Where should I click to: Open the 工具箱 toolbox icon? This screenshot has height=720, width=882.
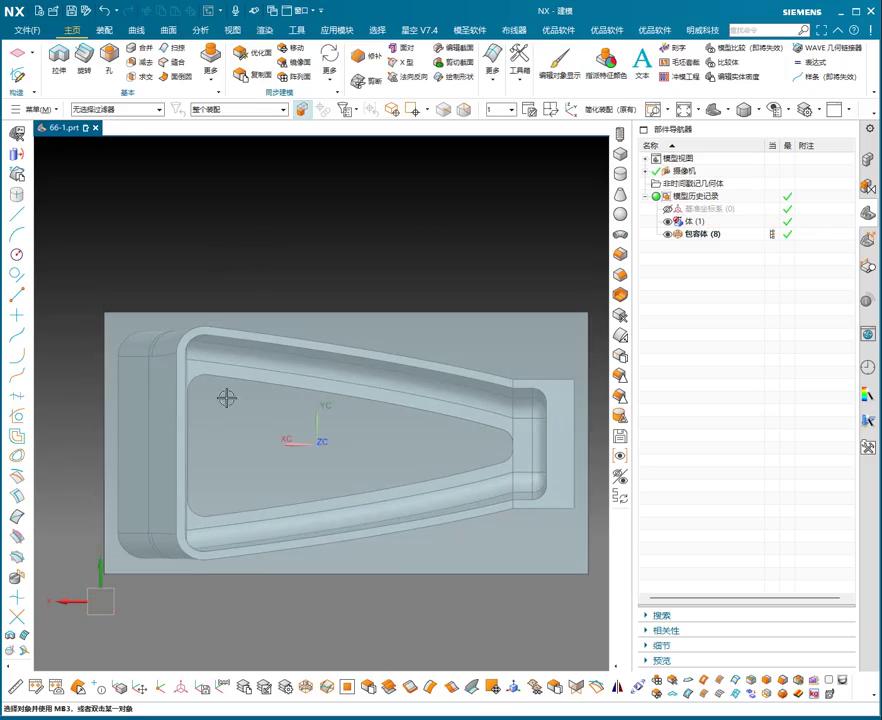(519, 54)
